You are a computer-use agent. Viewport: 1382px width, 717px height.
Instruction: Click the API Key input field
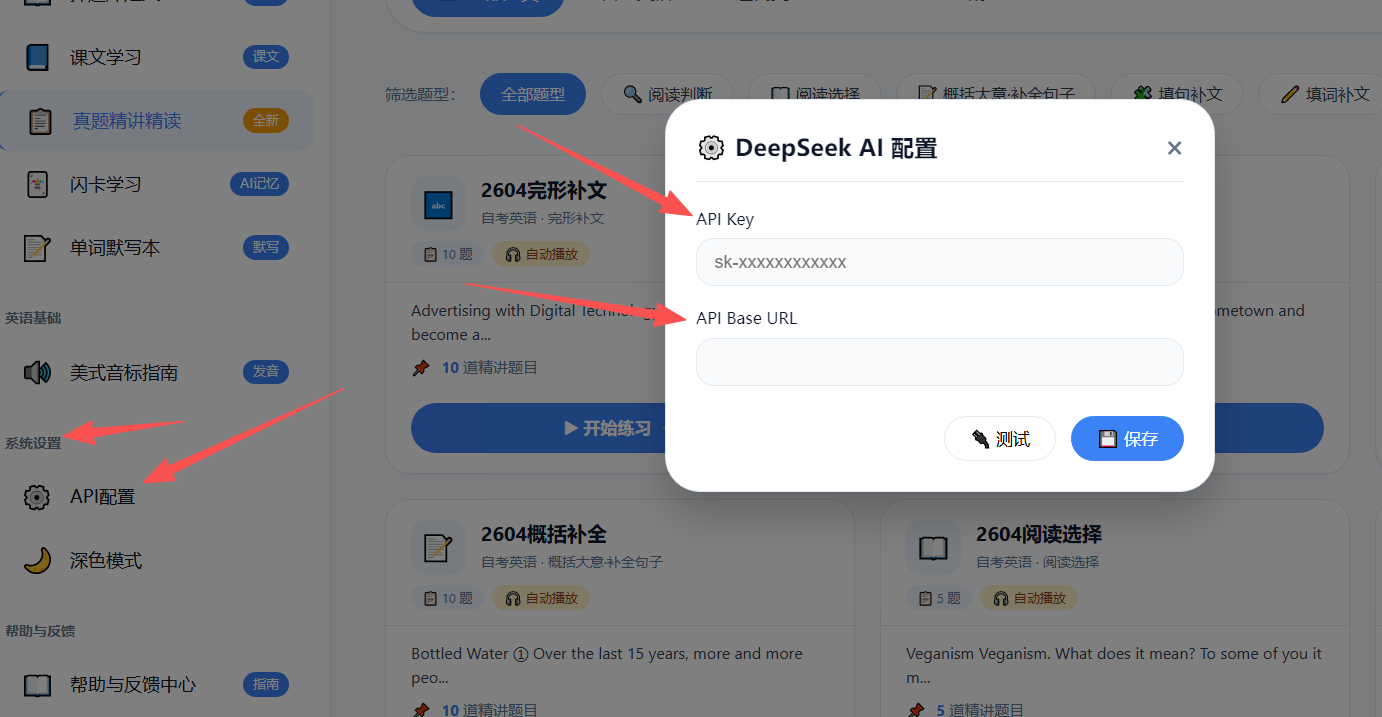pyautogui.click(x=939, y=262)
